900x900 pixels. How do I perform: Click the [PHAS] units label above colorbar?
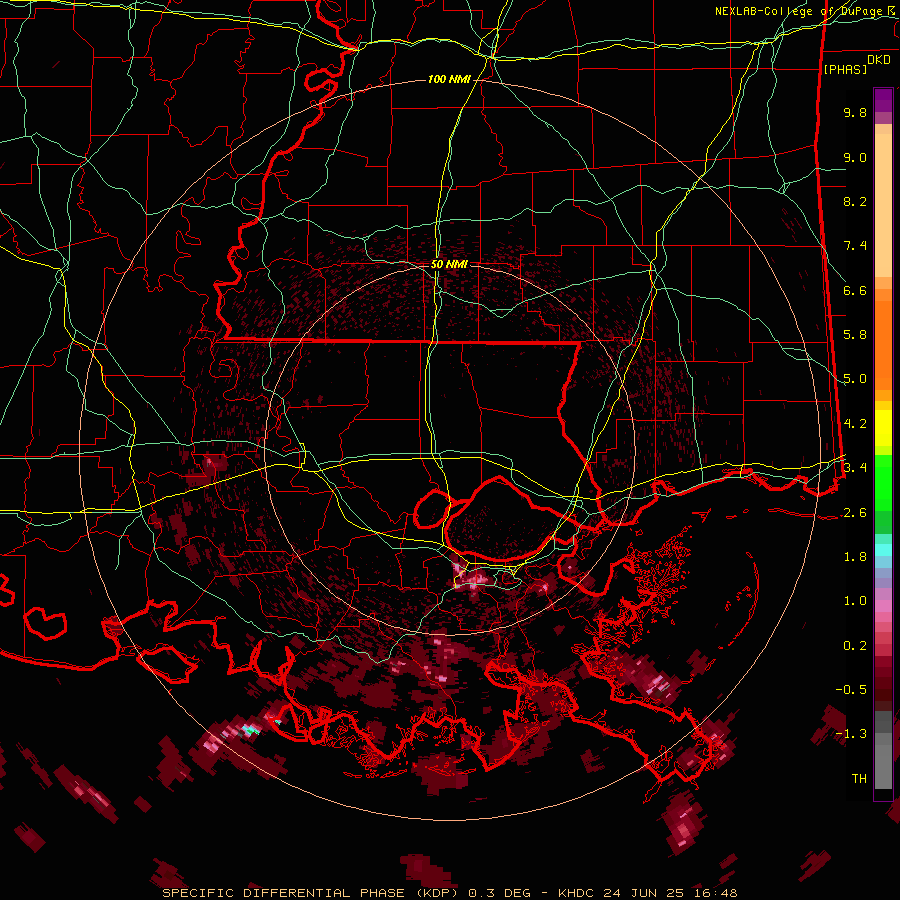(x=845, y=69)
